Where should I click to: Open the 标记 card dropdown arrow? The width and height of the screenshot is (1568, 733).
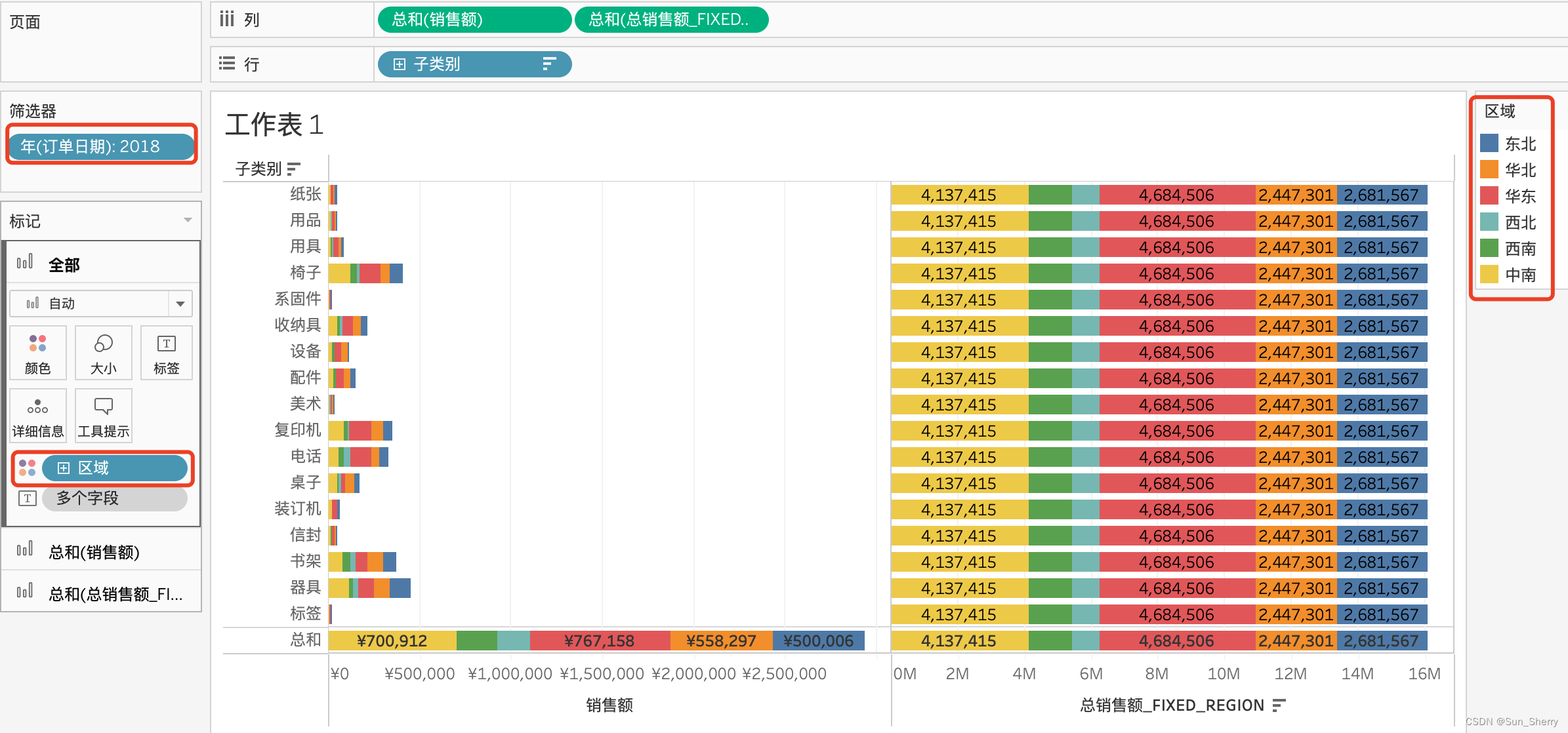188,220
